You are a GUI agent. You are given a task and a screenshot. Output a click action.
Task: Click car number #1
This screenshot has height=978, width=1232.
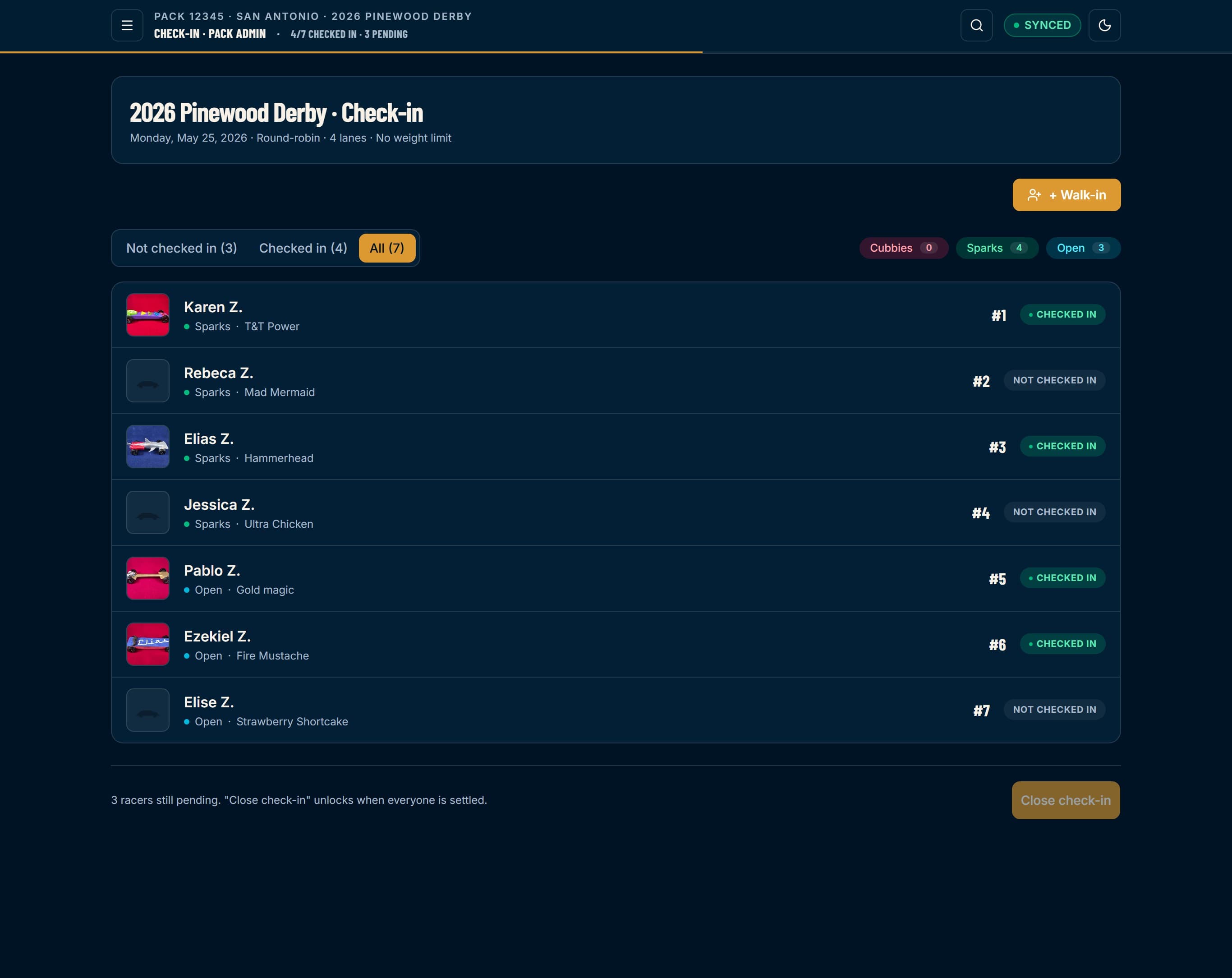[x=999, y=315]
